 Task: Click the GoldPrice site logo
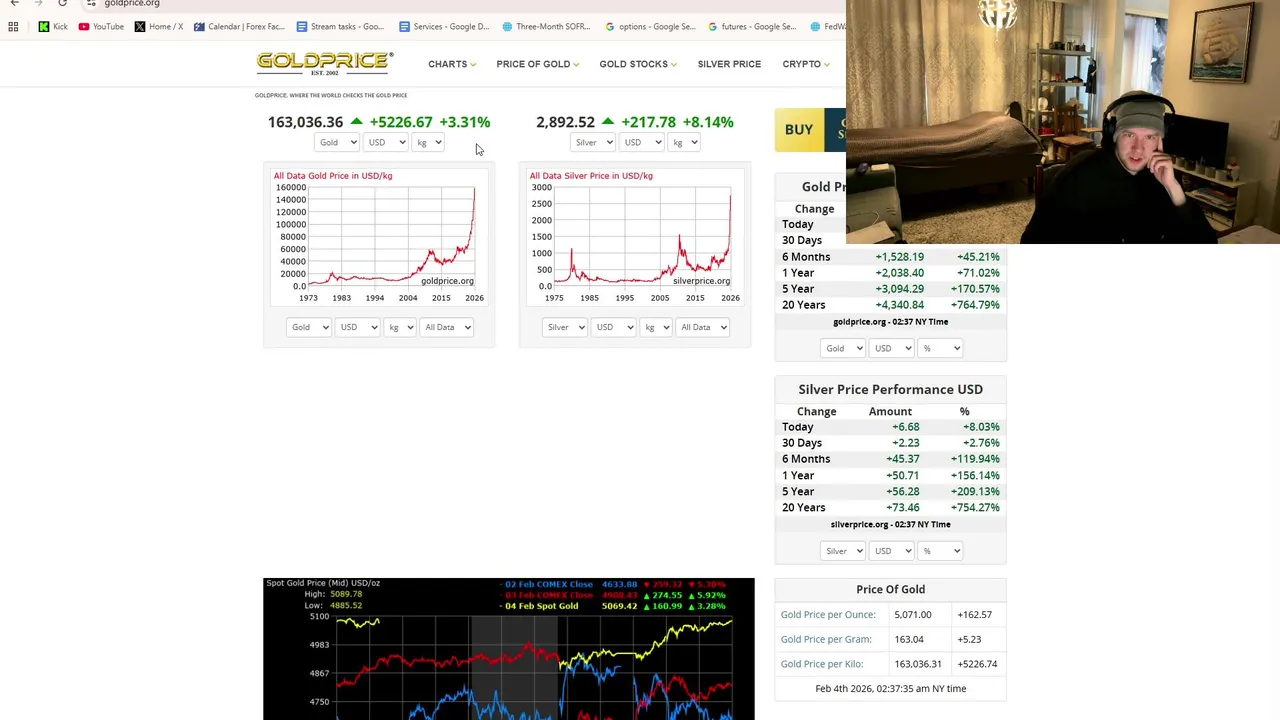pos(325,63)
